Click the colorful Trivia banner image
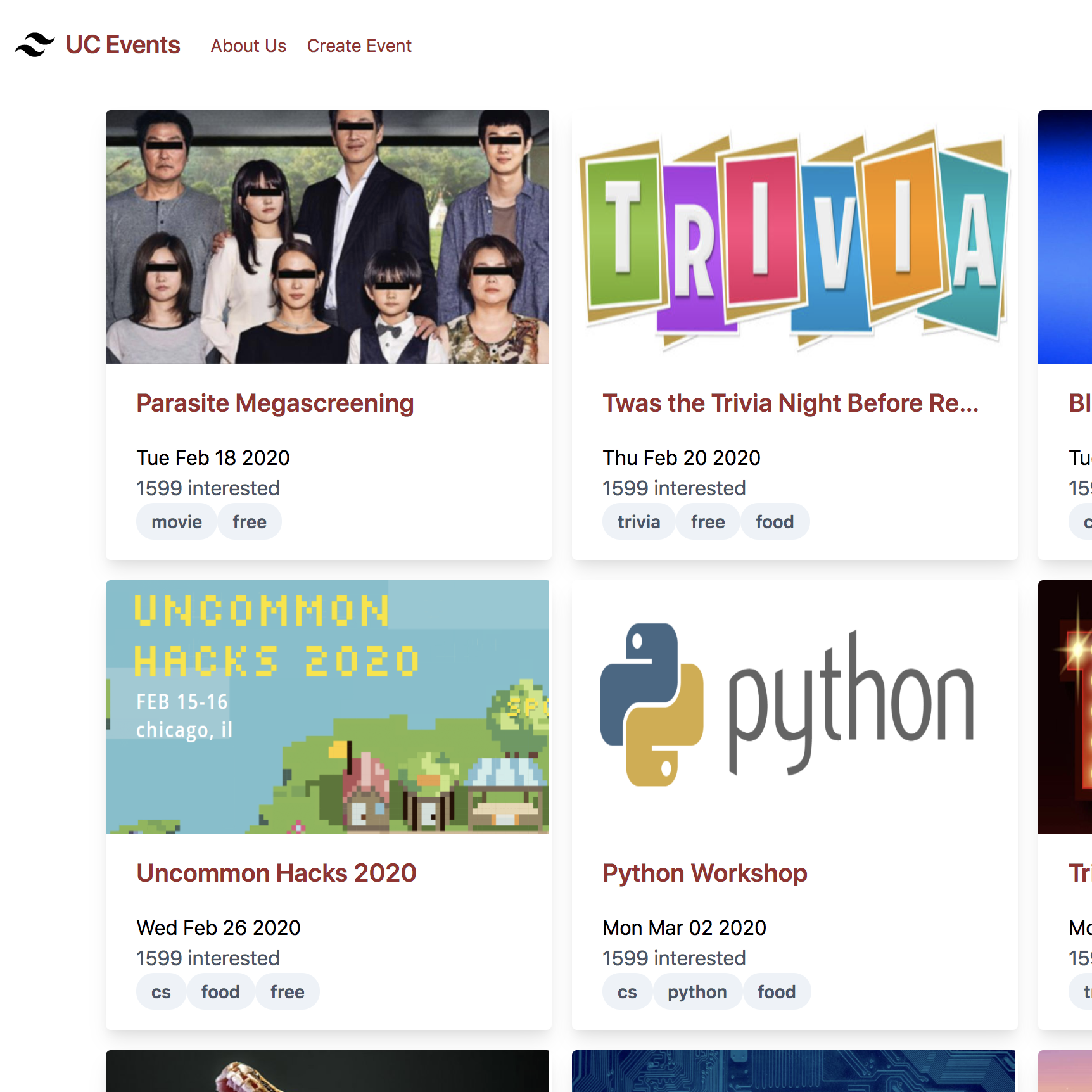This screenshot has width=1092, height=1092. click(x=794, y=237)
